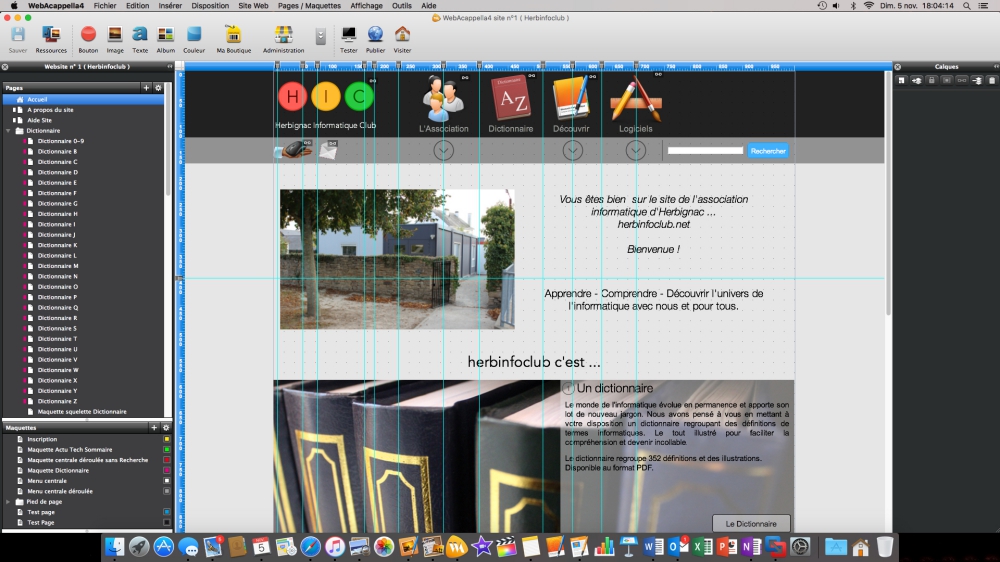Click the Le Dictionnaire button
Screen dimensions: 1000x562
[x=751, y=523]
